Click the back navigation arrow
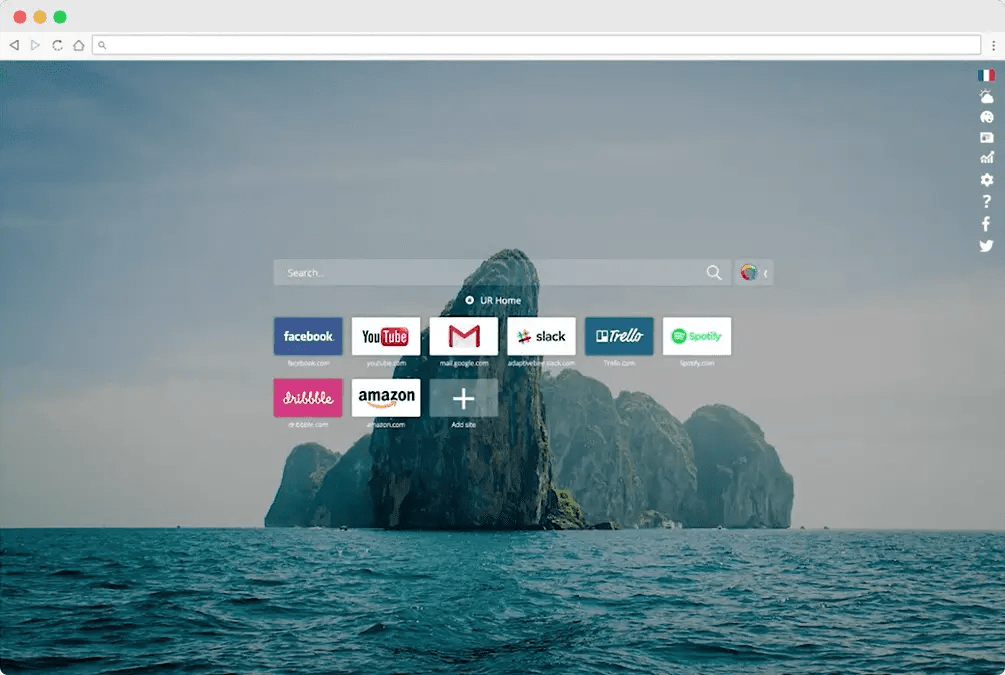The image size is (1005, 675). coord(13,44)
